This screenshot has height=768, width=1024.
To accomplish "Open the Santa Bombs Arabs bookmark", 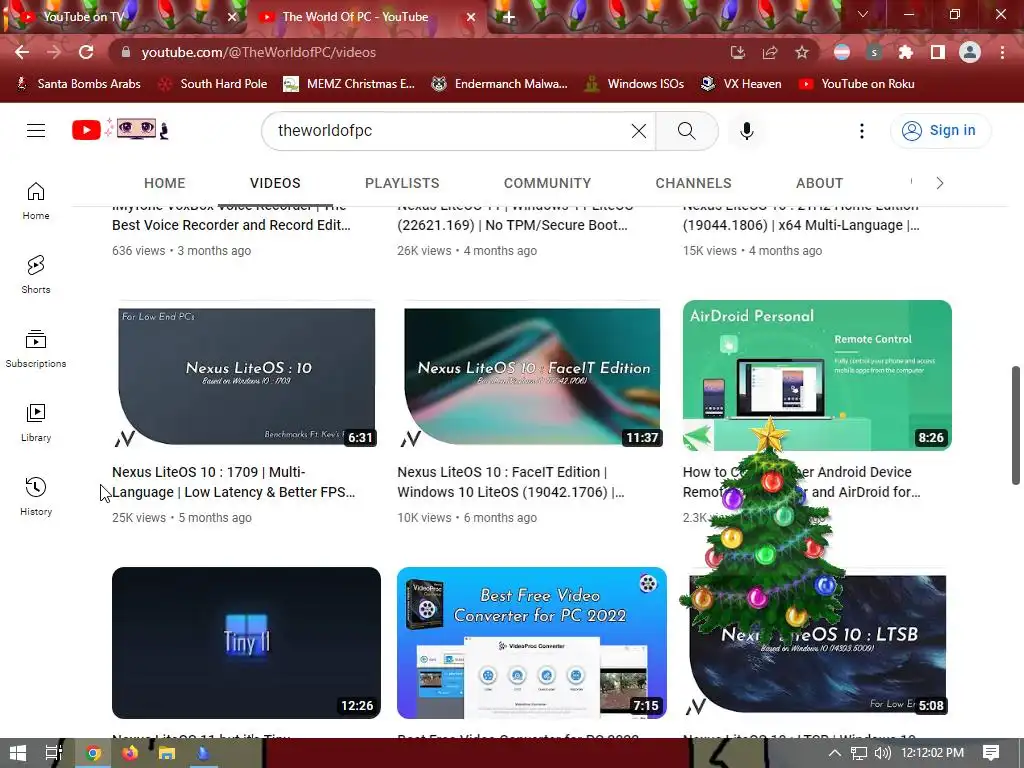I will point(78,84).
